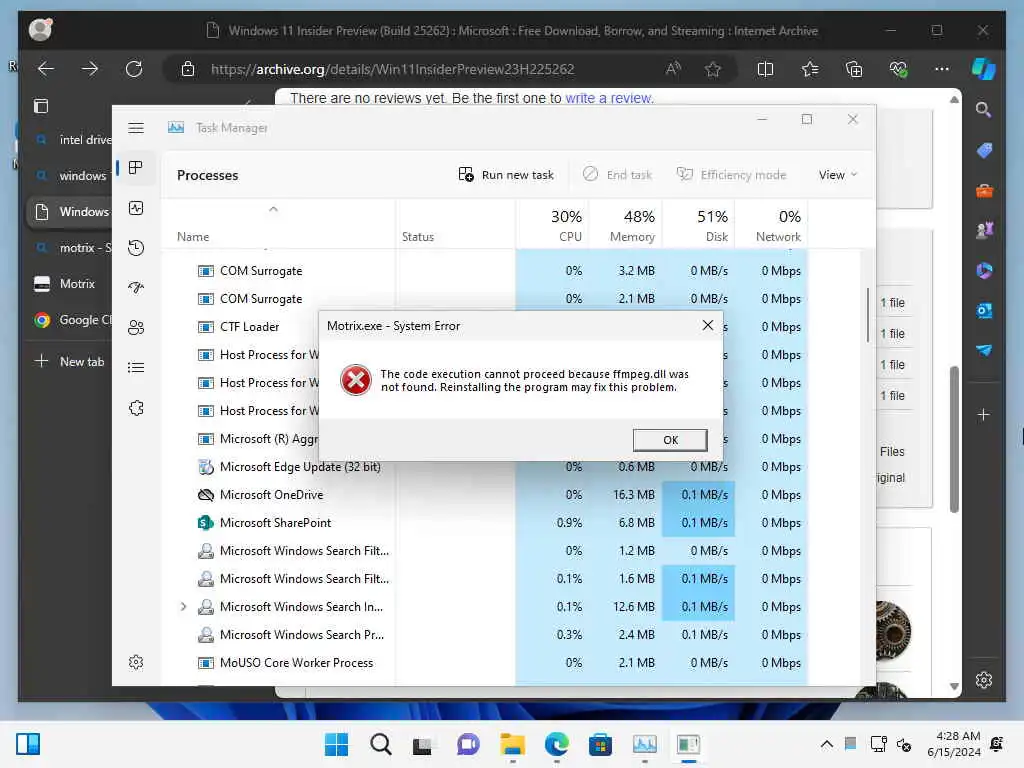
Task: Open Browser essentials heart icon
Action: point(898,69)
